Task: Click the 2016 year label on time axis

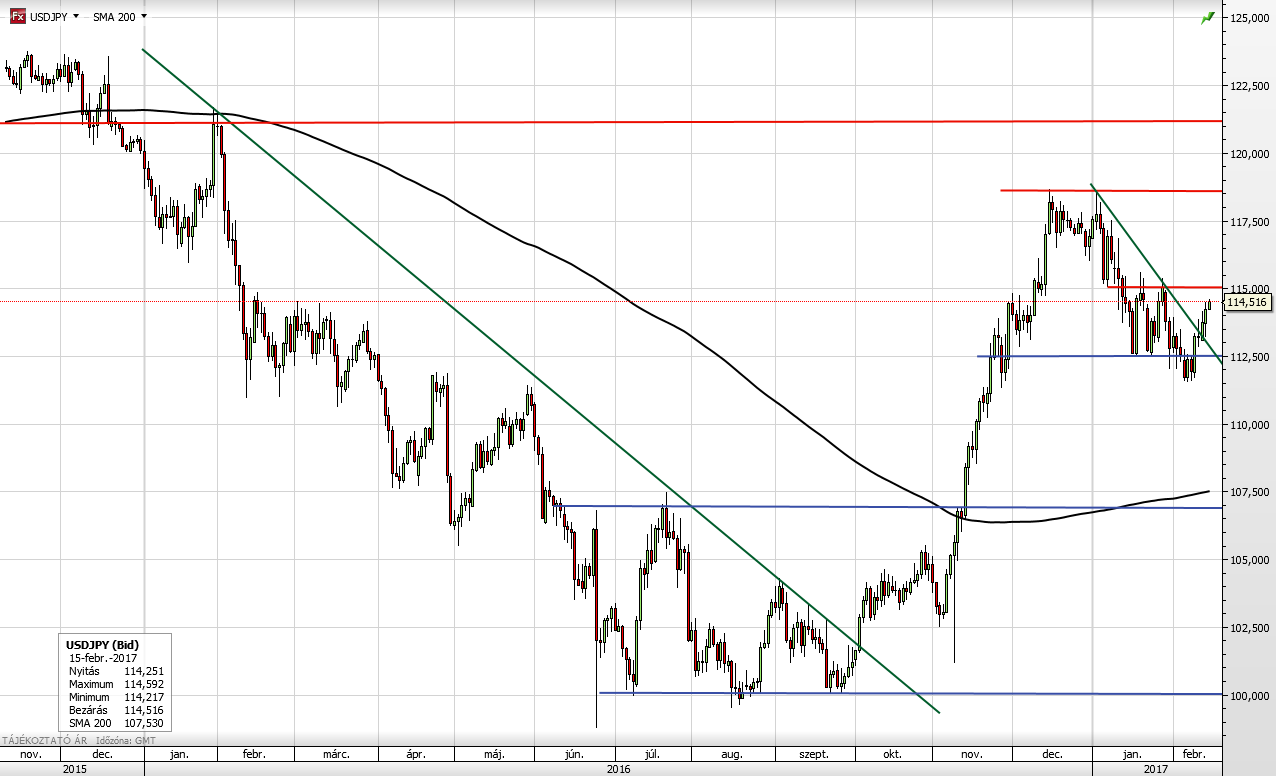Action: pos(618,768)
